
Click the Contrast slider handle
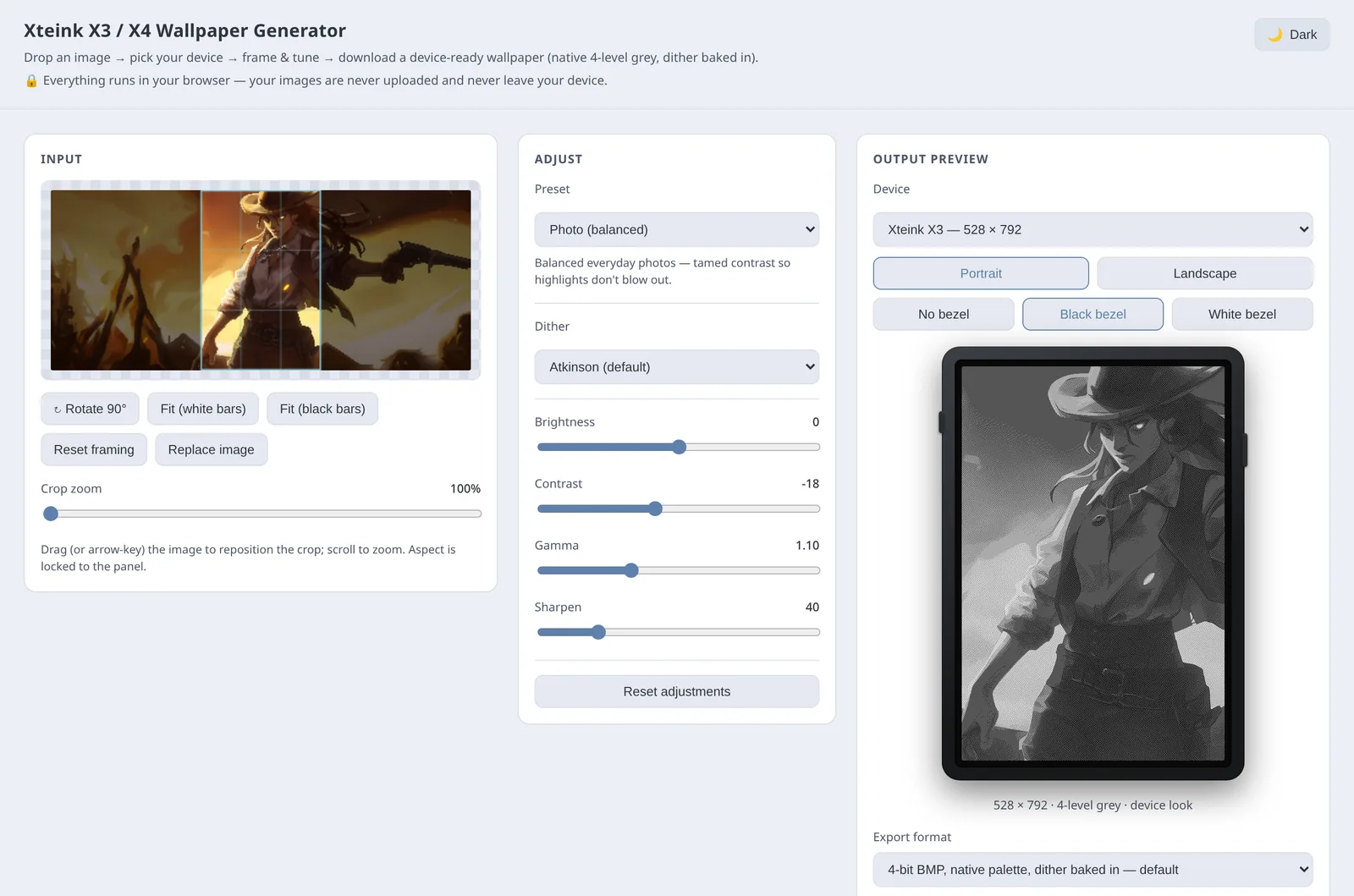[x=655, y=508]
